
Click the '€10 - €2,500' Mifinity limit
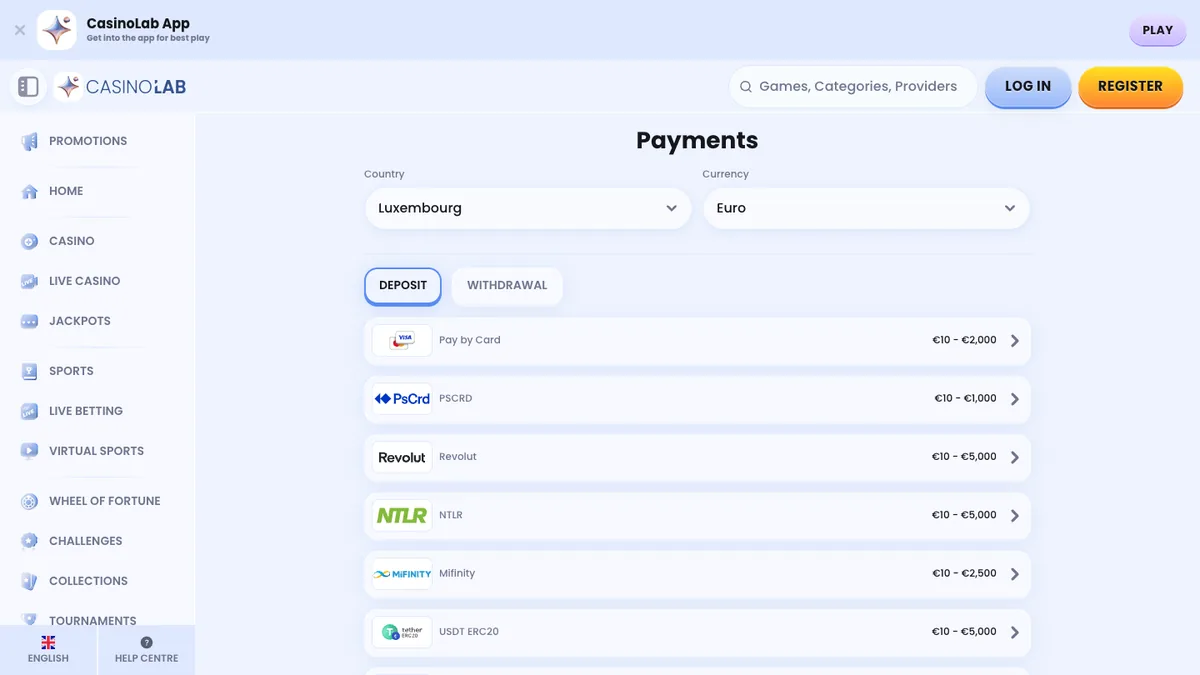click(964, 574)
